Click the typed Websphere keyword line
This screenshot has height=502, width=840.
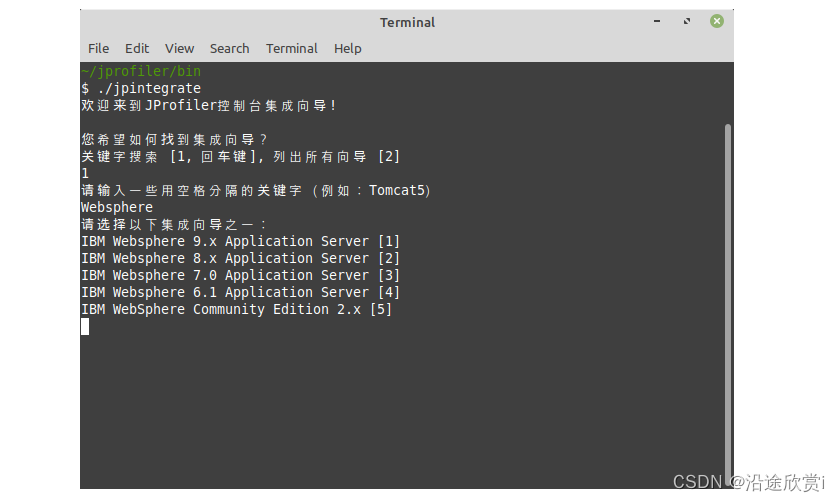[117, 207]
